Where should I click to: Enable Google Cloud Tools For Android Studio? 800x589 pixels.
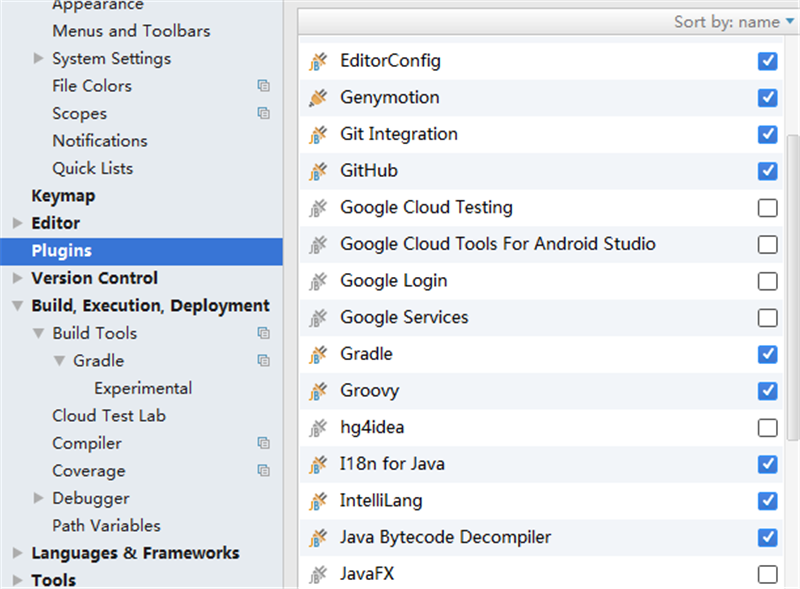pos(767,244)
